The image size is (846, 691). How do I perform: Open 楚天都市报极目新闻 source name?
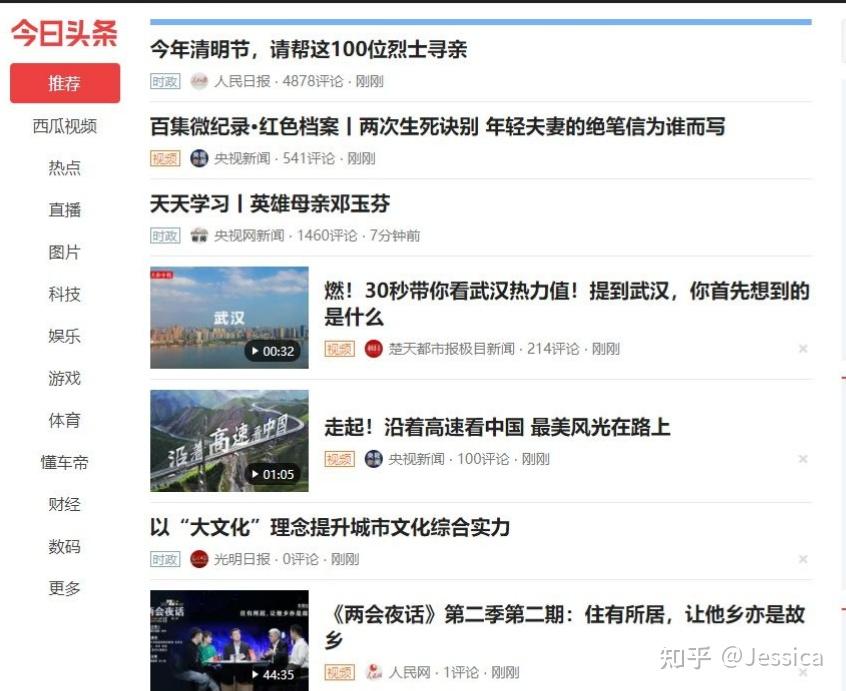(452, 349)
